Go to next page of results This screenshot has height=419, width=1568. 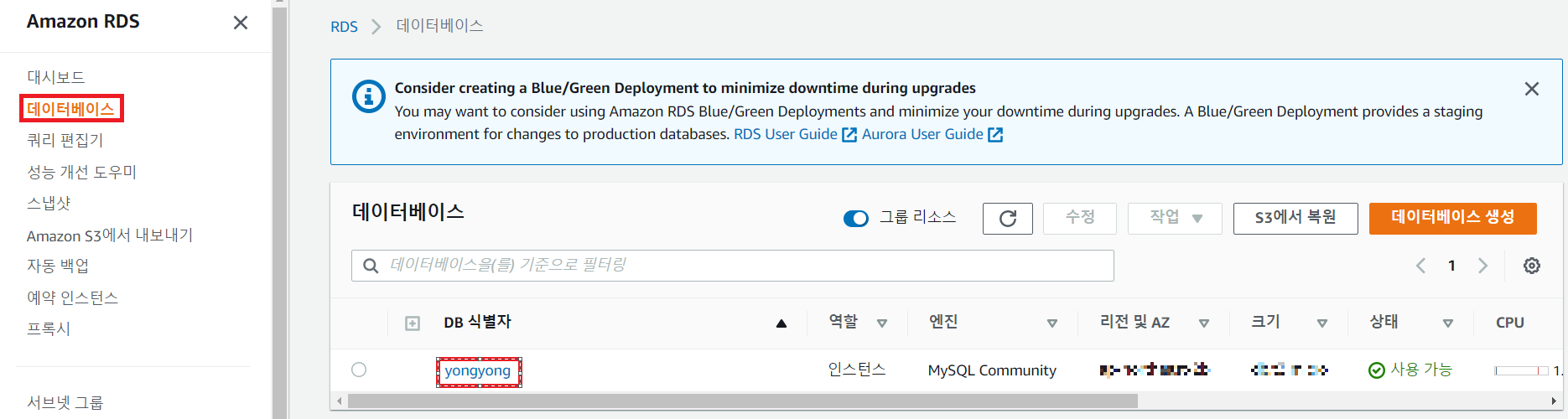pos(1482,266)
